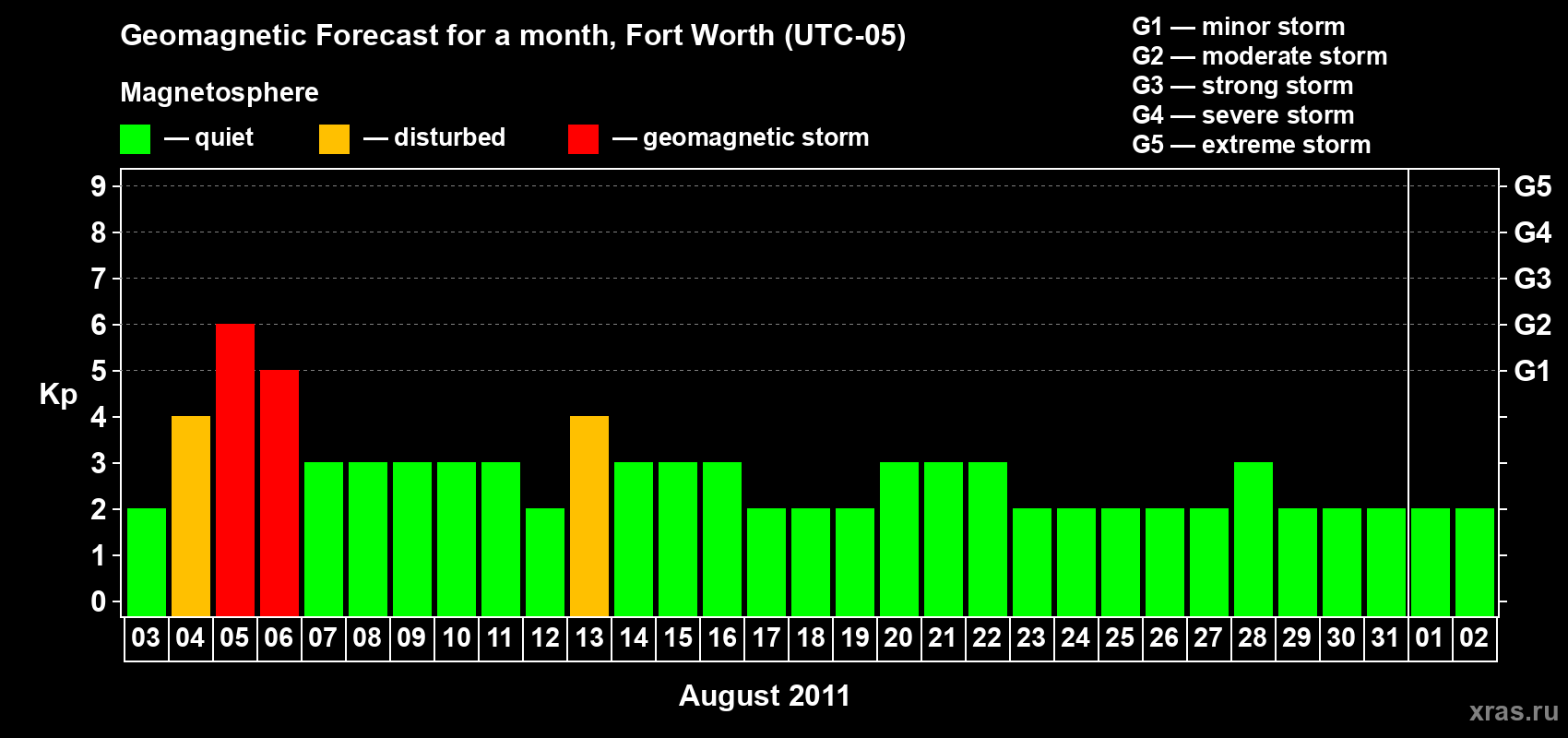
Task: Click the '— disturbed' legend label
Action: pos(434,137)
